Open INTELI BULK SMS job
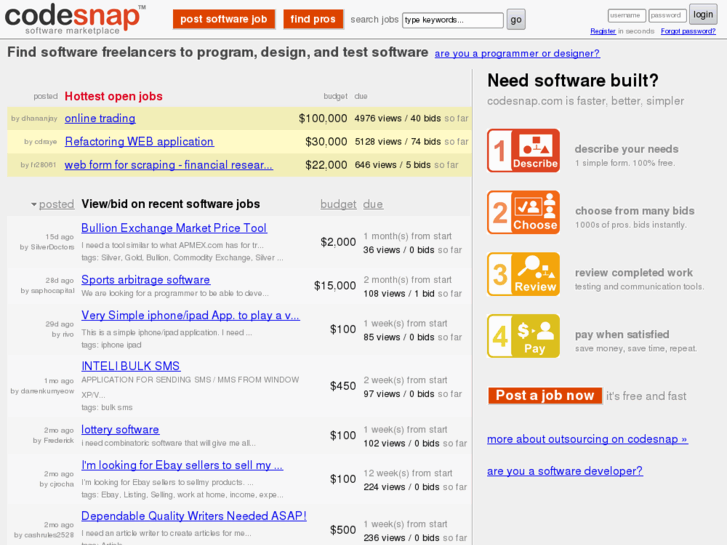 point(131,366)
